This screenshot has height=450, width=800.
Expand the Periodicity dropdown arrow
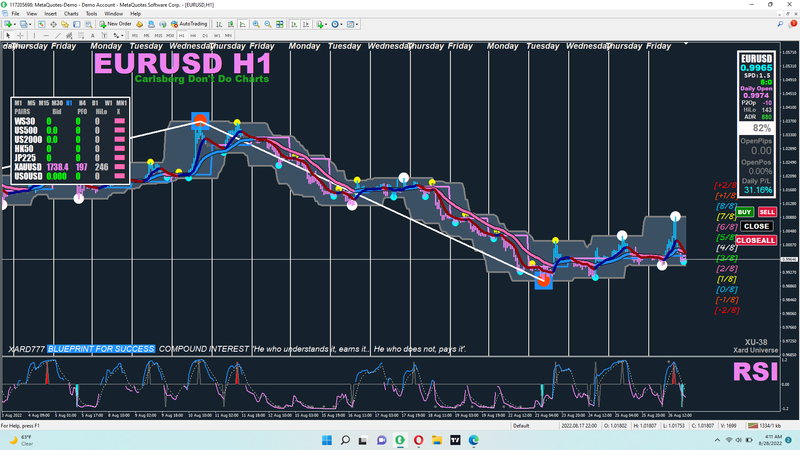click(341, 24)
